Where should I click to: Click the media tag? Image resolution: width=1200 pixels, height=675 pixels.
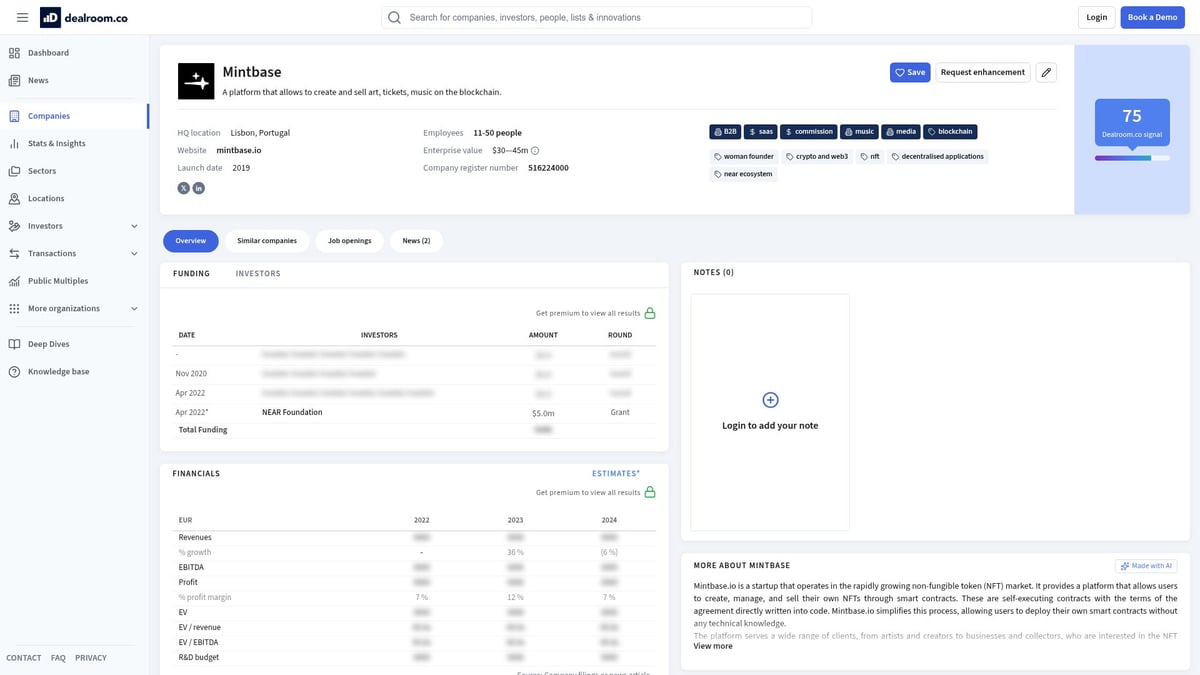coord(901,131)
